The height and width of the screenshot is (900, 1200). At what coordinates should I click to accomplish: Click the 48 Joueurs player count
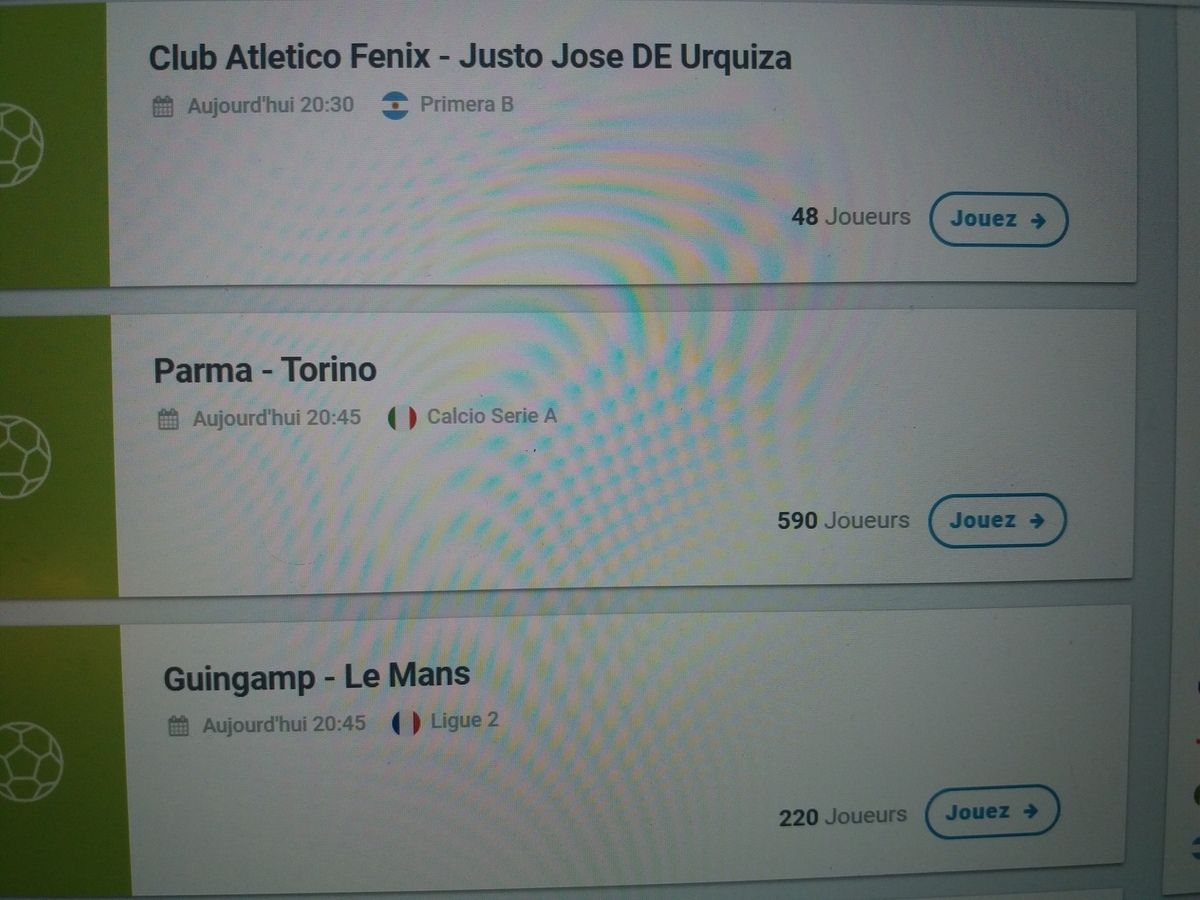[851, 217]
